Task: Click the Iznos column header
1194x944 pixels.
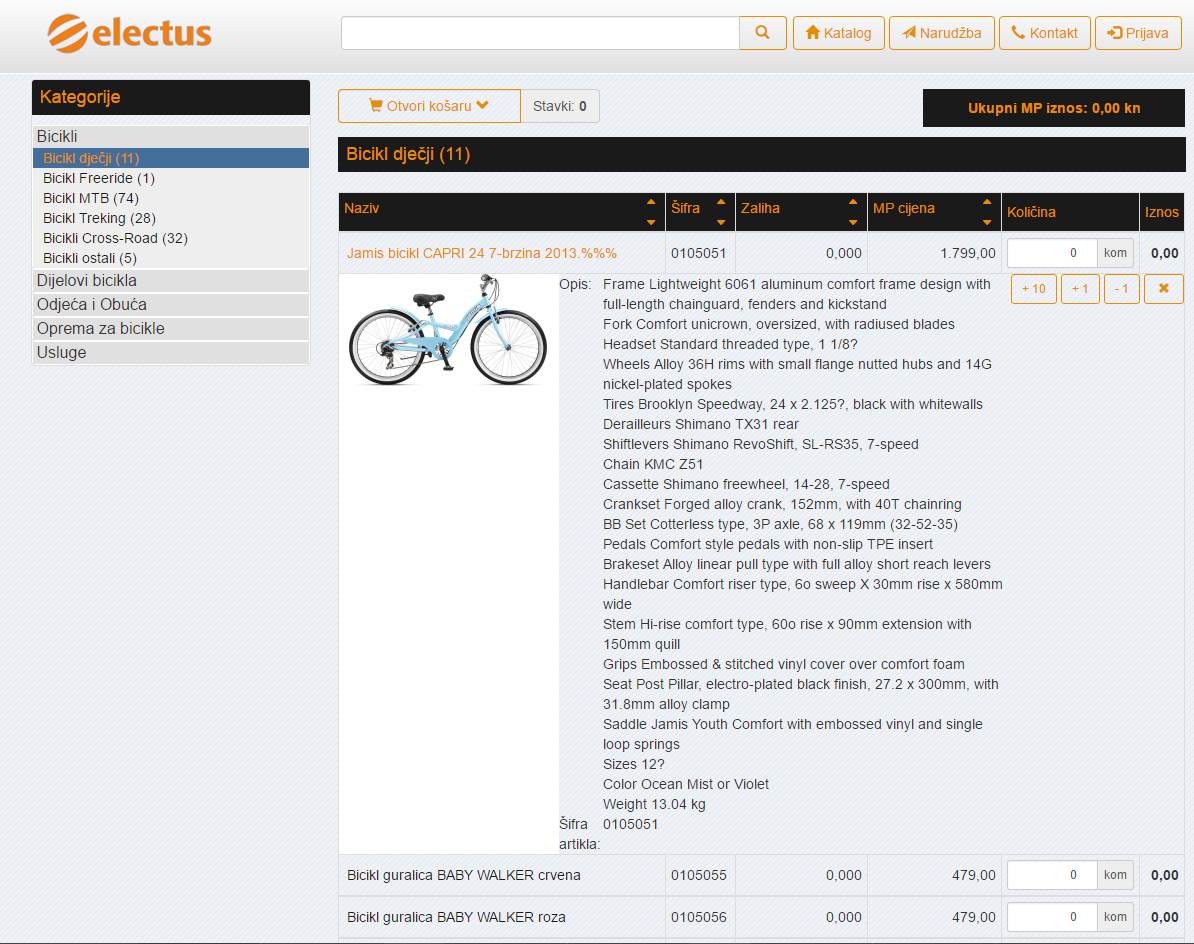Action: pos(1162,212)
